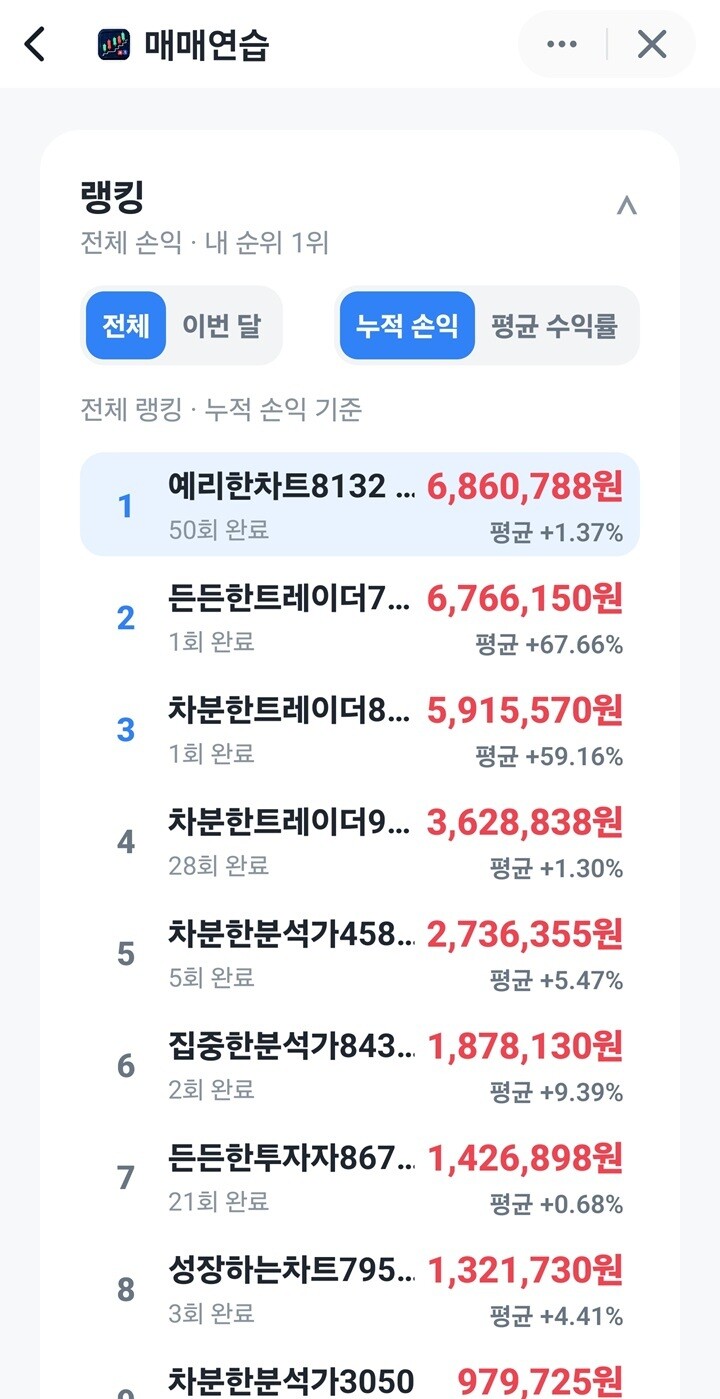The image size is (720, 1399).
Task: Select rank 5 차분한분석가458 row
Action: 360,954
